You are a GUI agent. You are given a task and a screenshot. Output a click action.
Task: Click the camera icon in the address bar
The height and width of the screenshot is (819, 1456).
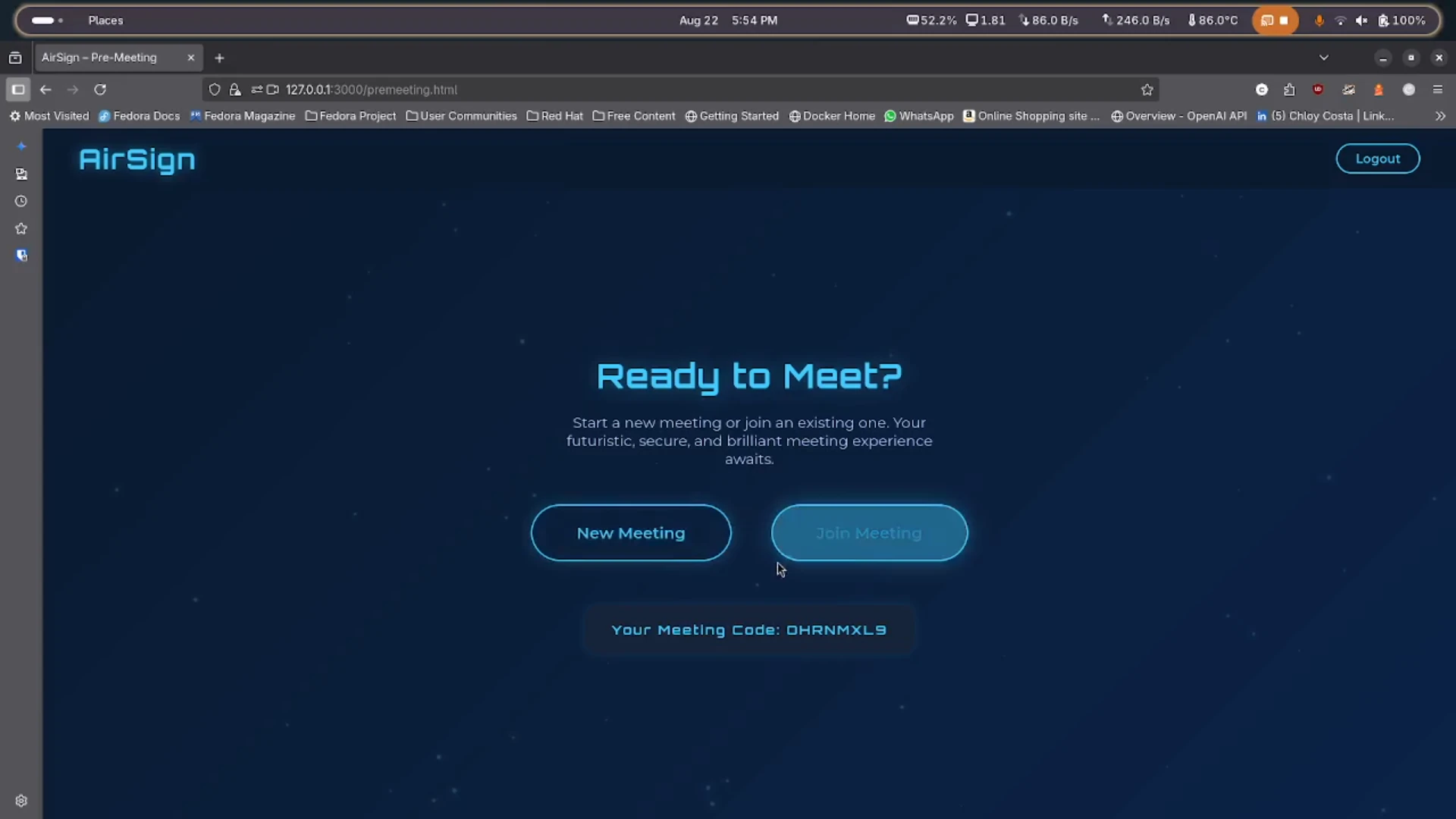274,89
